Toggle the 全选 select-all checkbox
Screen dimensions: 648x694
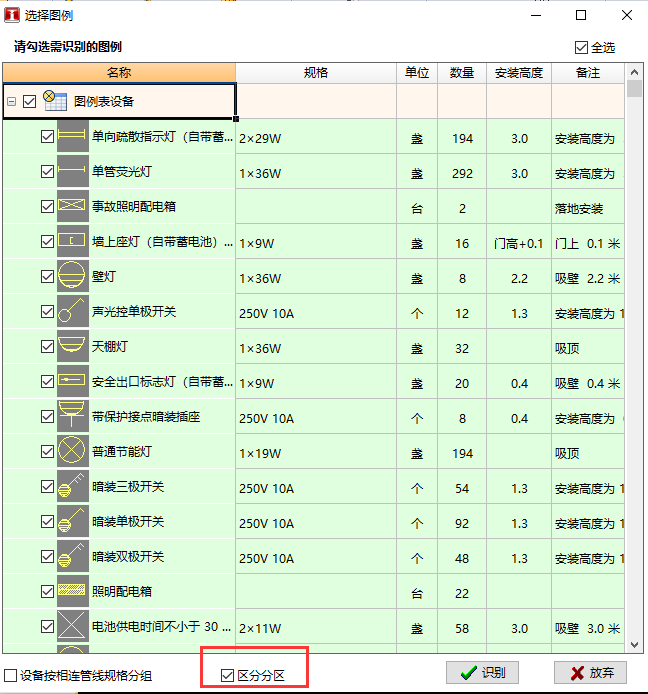[x=582, y=47]
